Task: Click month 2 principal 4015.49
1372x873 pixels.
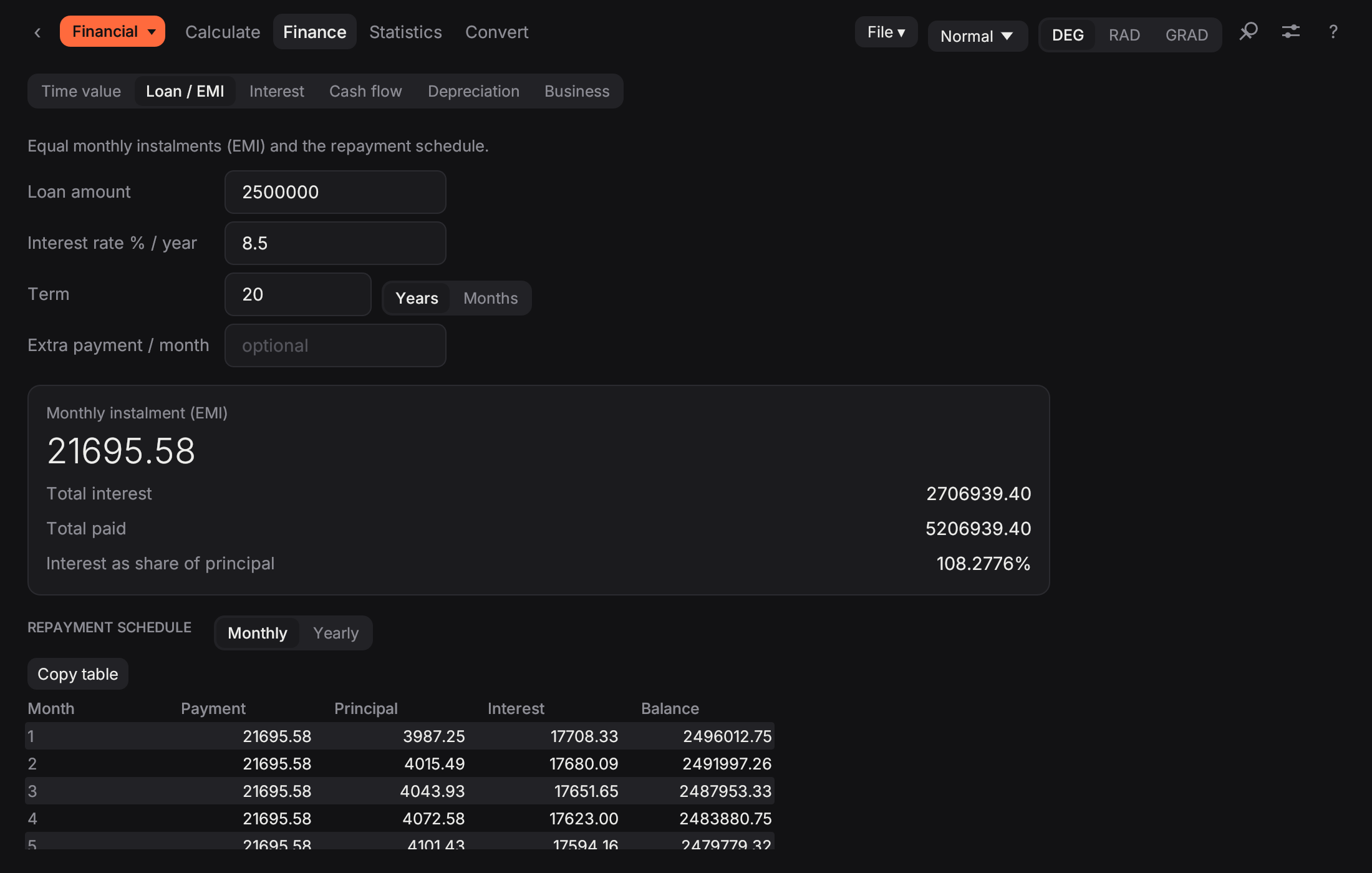Action: click(x=435, y=764)
